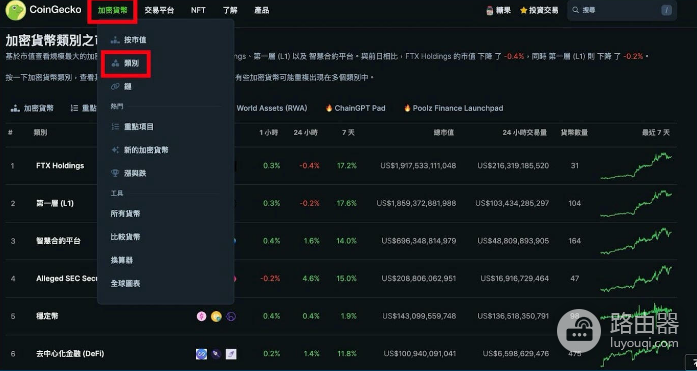This screenshot has width=697, height=371.
Task: Click the pink coin icon in 穩定幣 row
Action: point(201,316)
